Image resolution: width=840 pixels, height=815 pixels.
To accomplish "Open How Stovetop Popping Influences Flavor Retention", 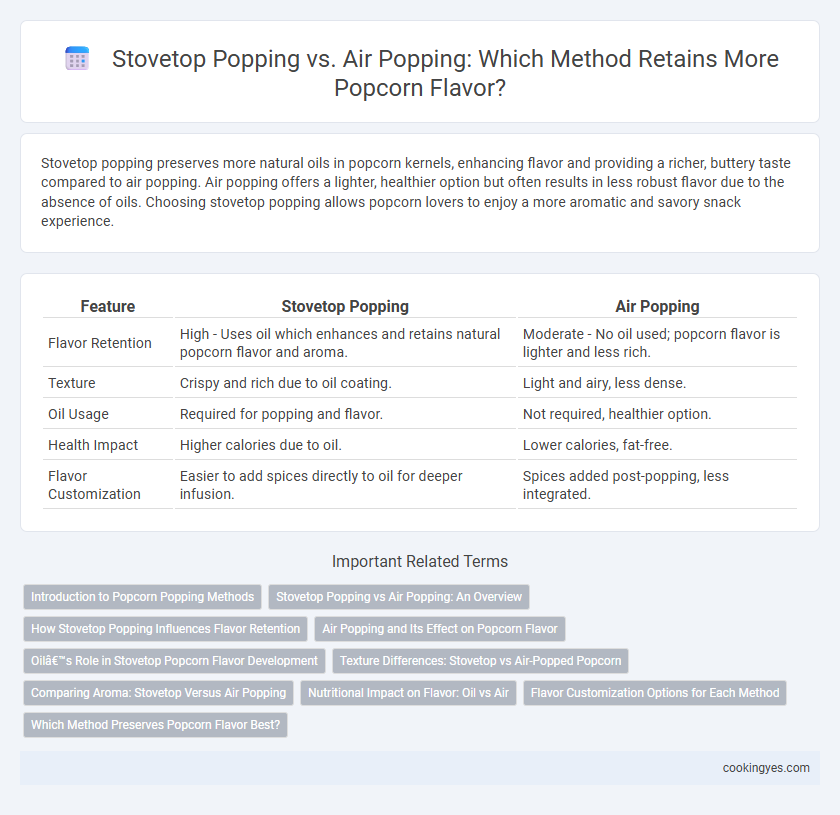I will point(166,629).
